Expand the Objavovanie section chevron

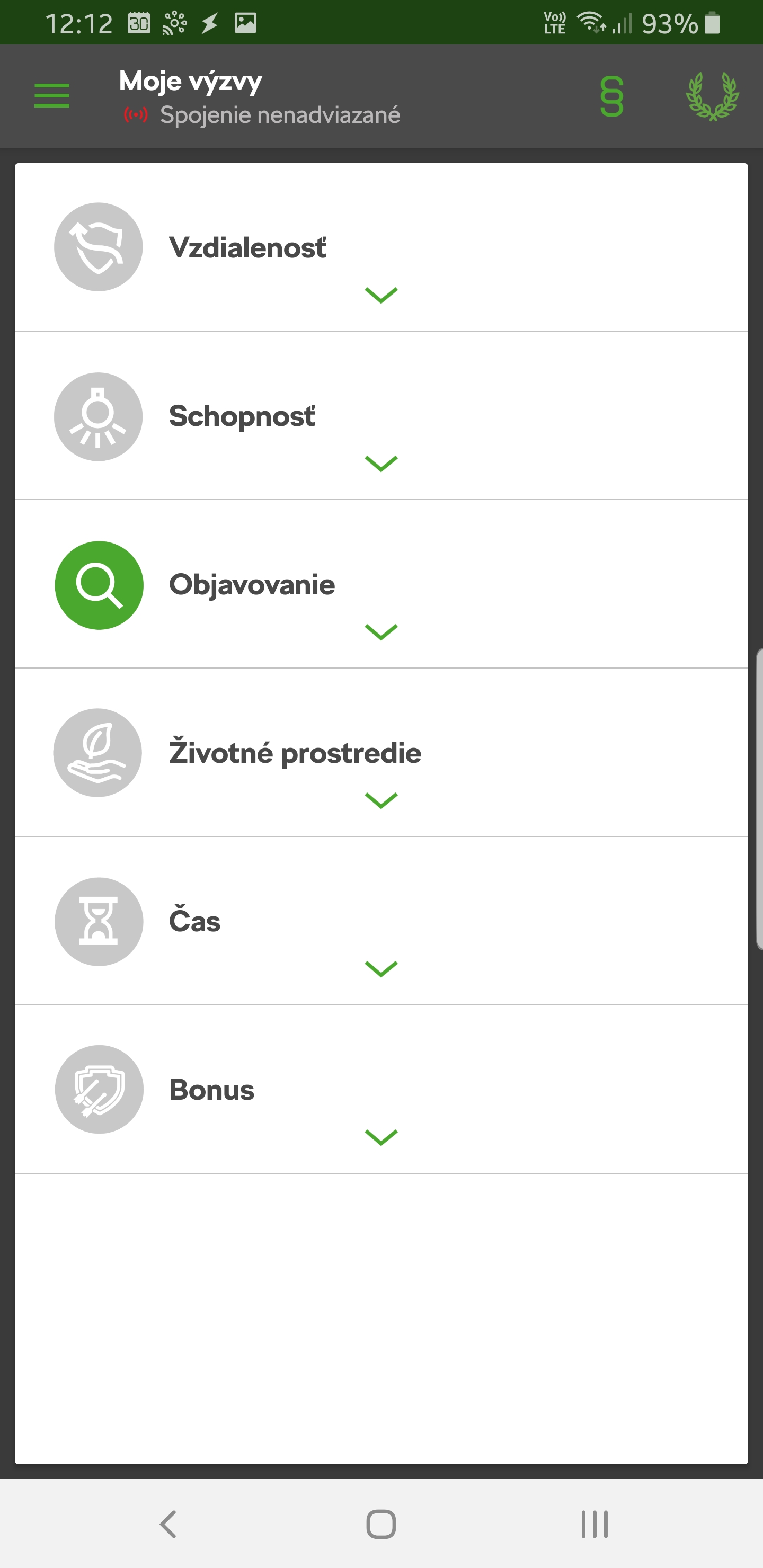click(x=381, y=632)
